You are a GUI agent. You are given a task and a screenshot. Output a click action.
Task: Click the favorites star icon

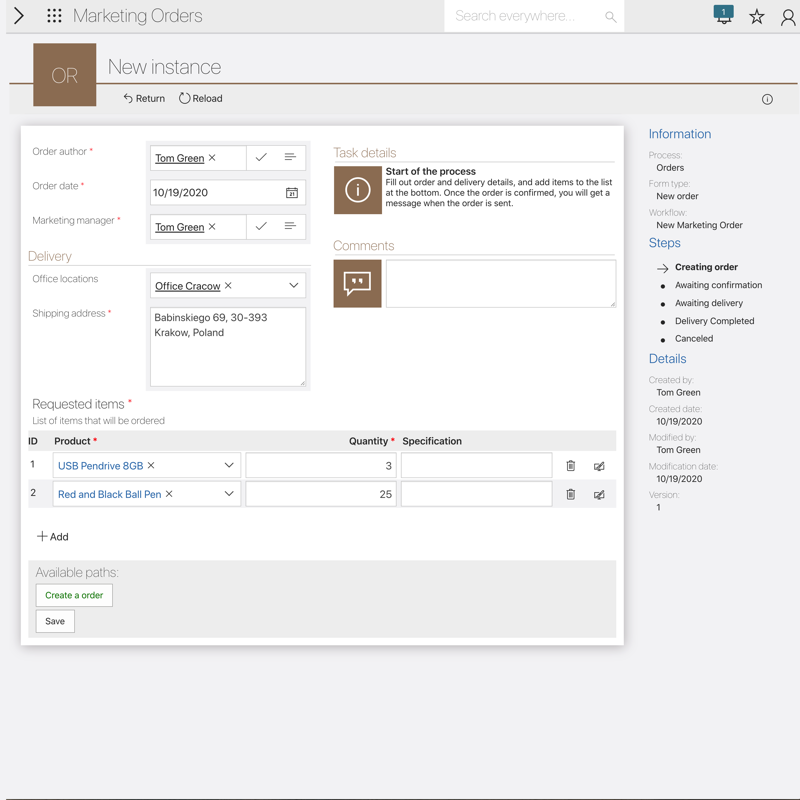click(757, 17)
